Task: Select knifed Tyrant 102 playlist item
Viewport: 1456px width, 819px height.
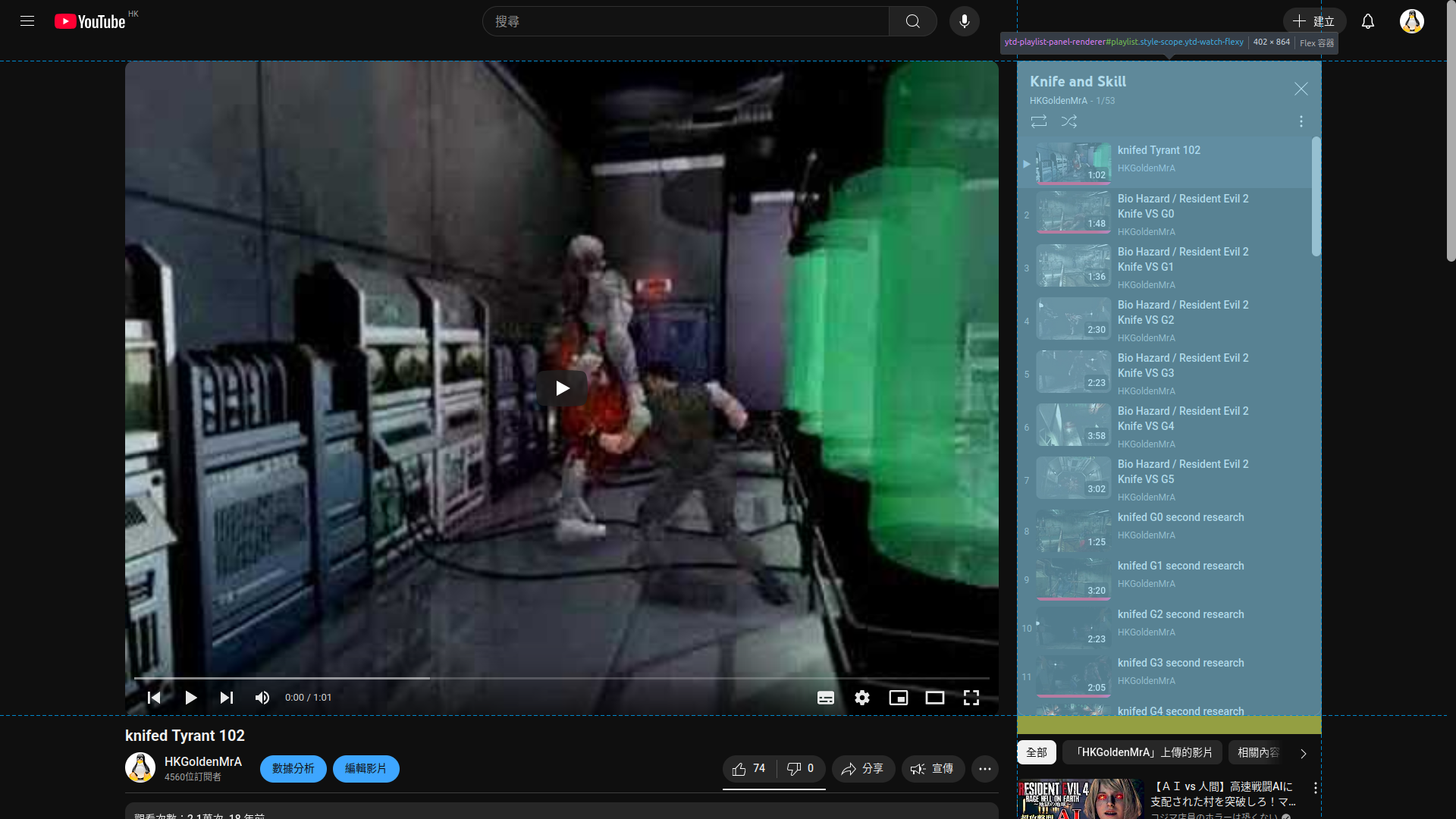Action: pyautogui.click(x=1165, y=163)
